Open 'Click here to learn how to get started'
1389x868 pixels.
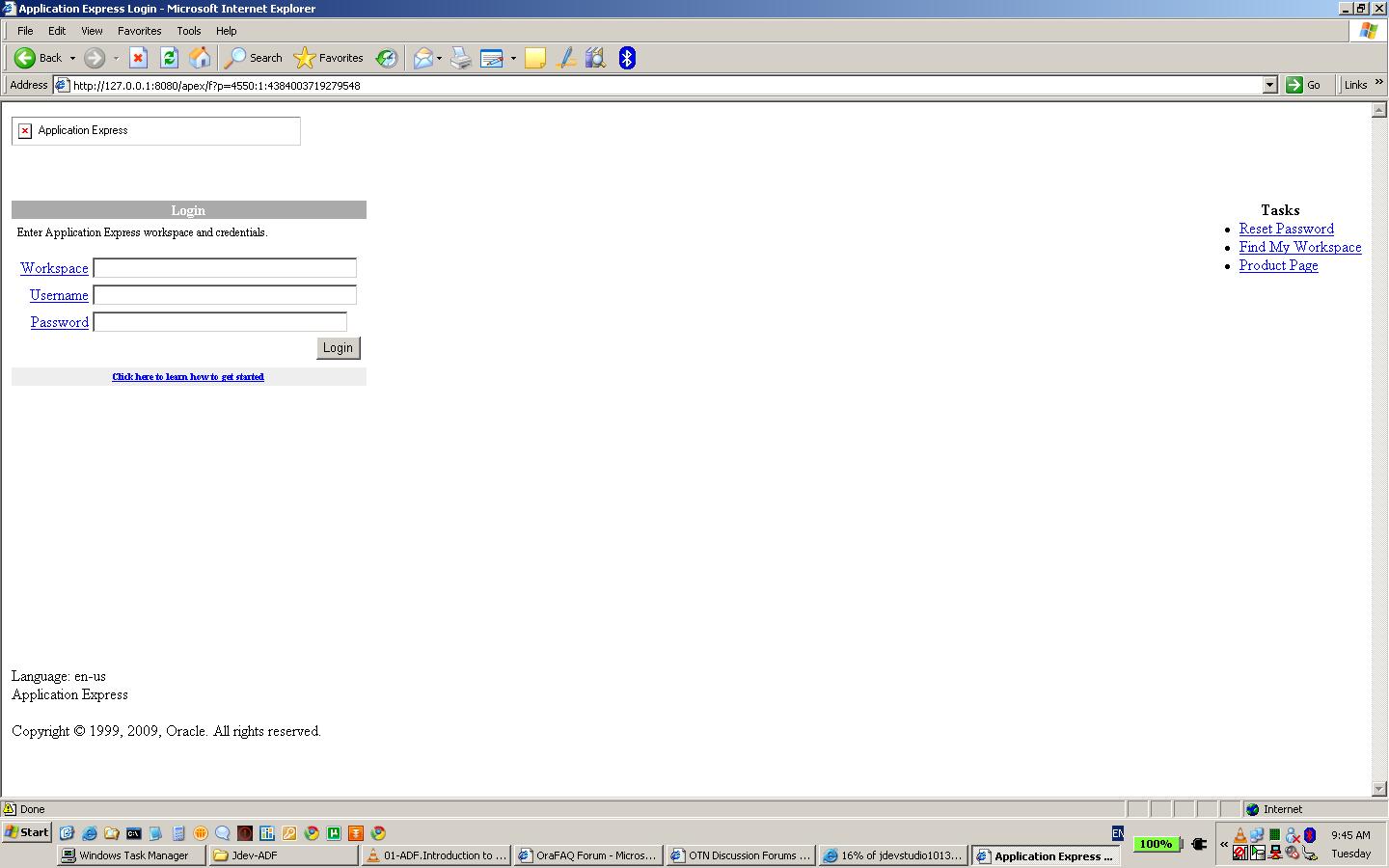click(x=188, y=377)
